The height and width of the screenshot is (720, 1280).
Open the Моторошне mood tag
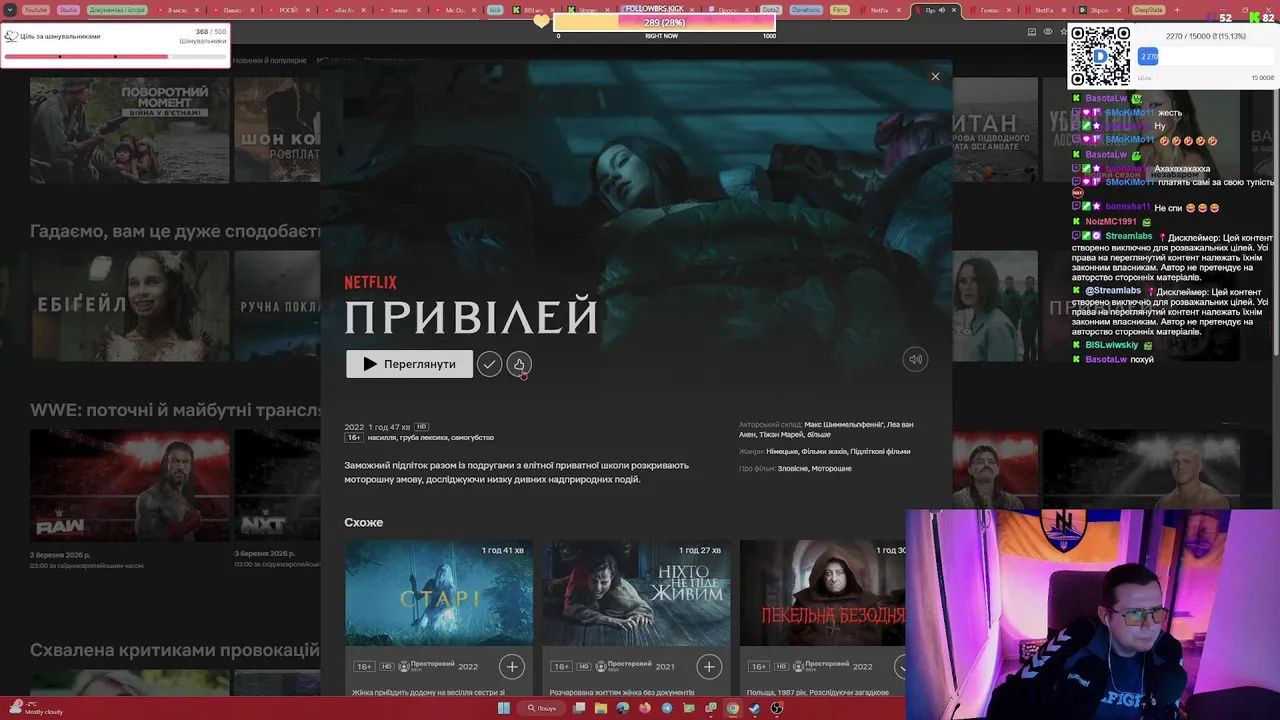pyautogui.click(x=832, y=468)
